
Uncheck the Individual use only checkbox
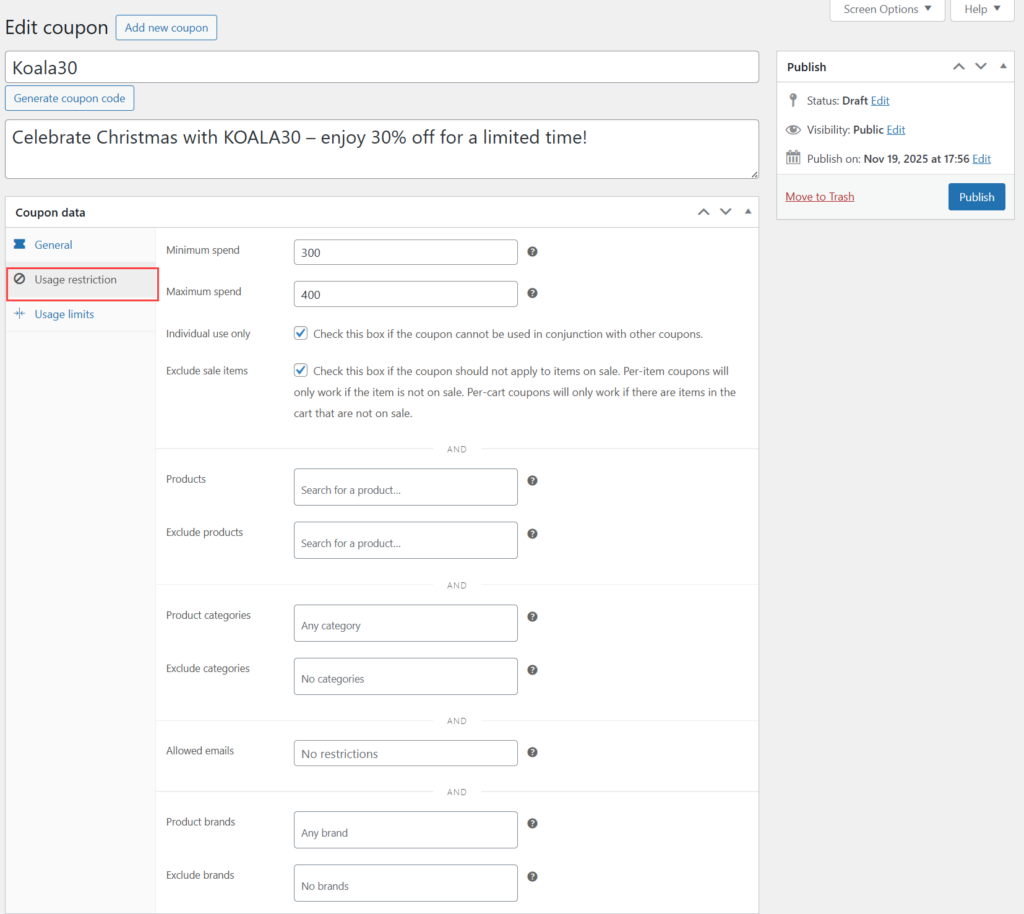point(301,333)
